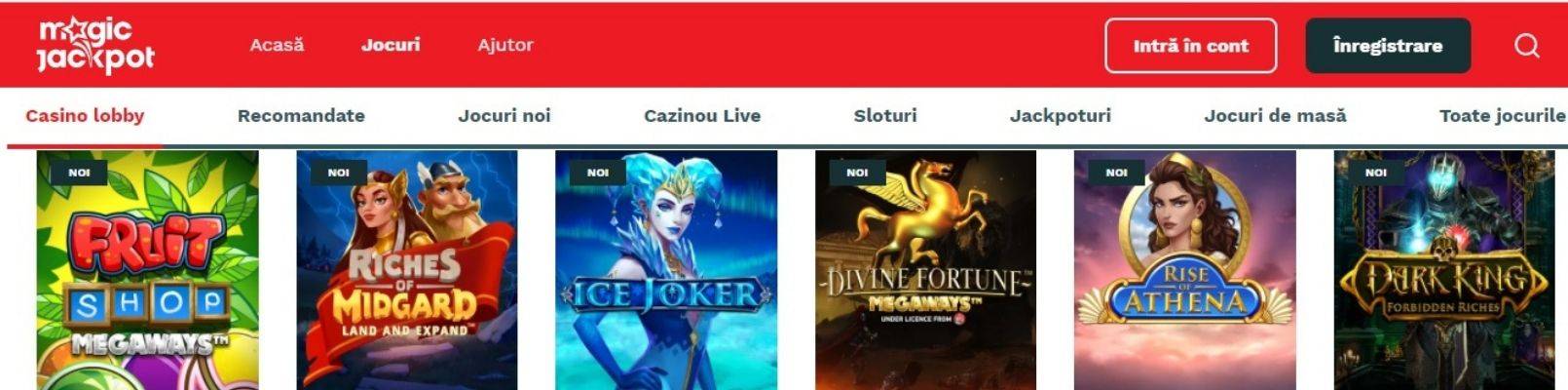Open Riches of Midgard game thumbnail
The image size is (1568, 390).
pos(407,270)
